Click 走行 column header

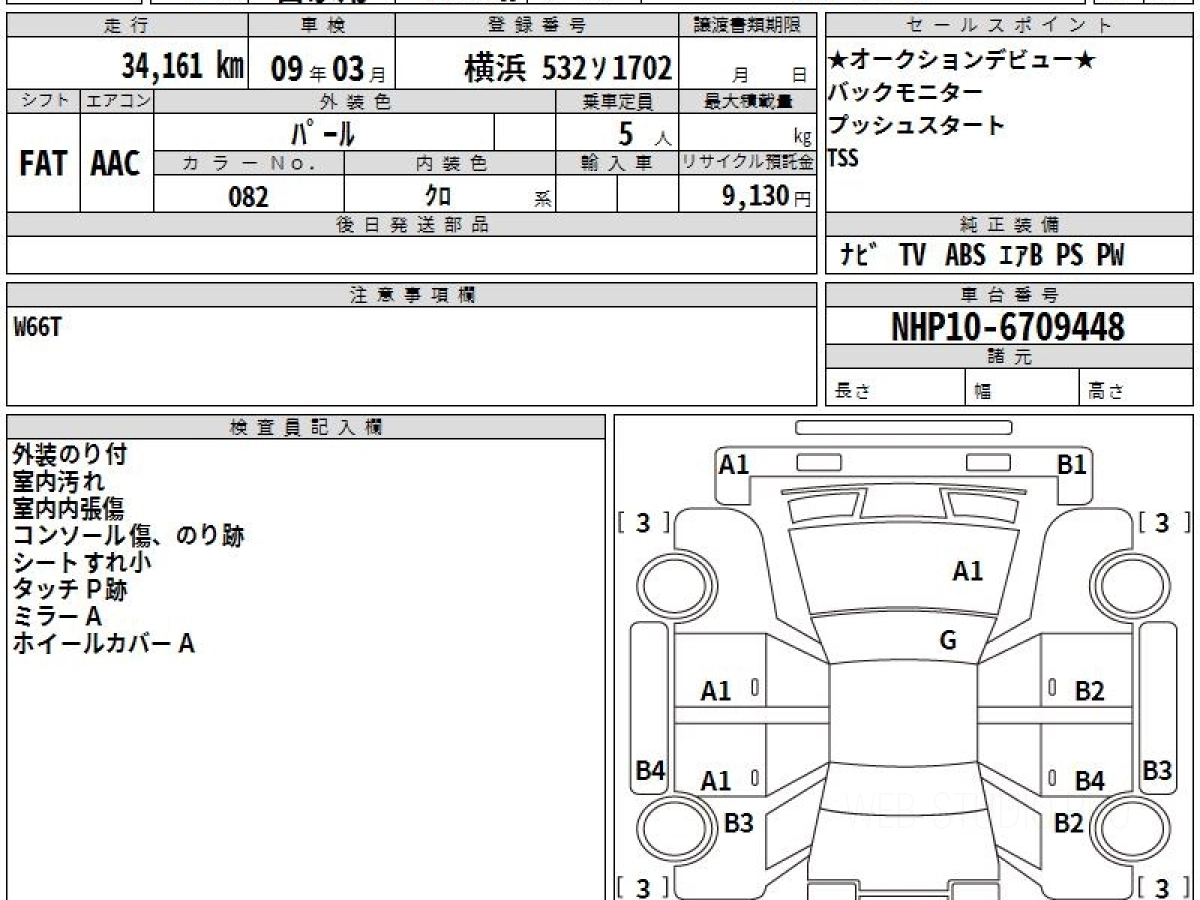pos(127,26)
